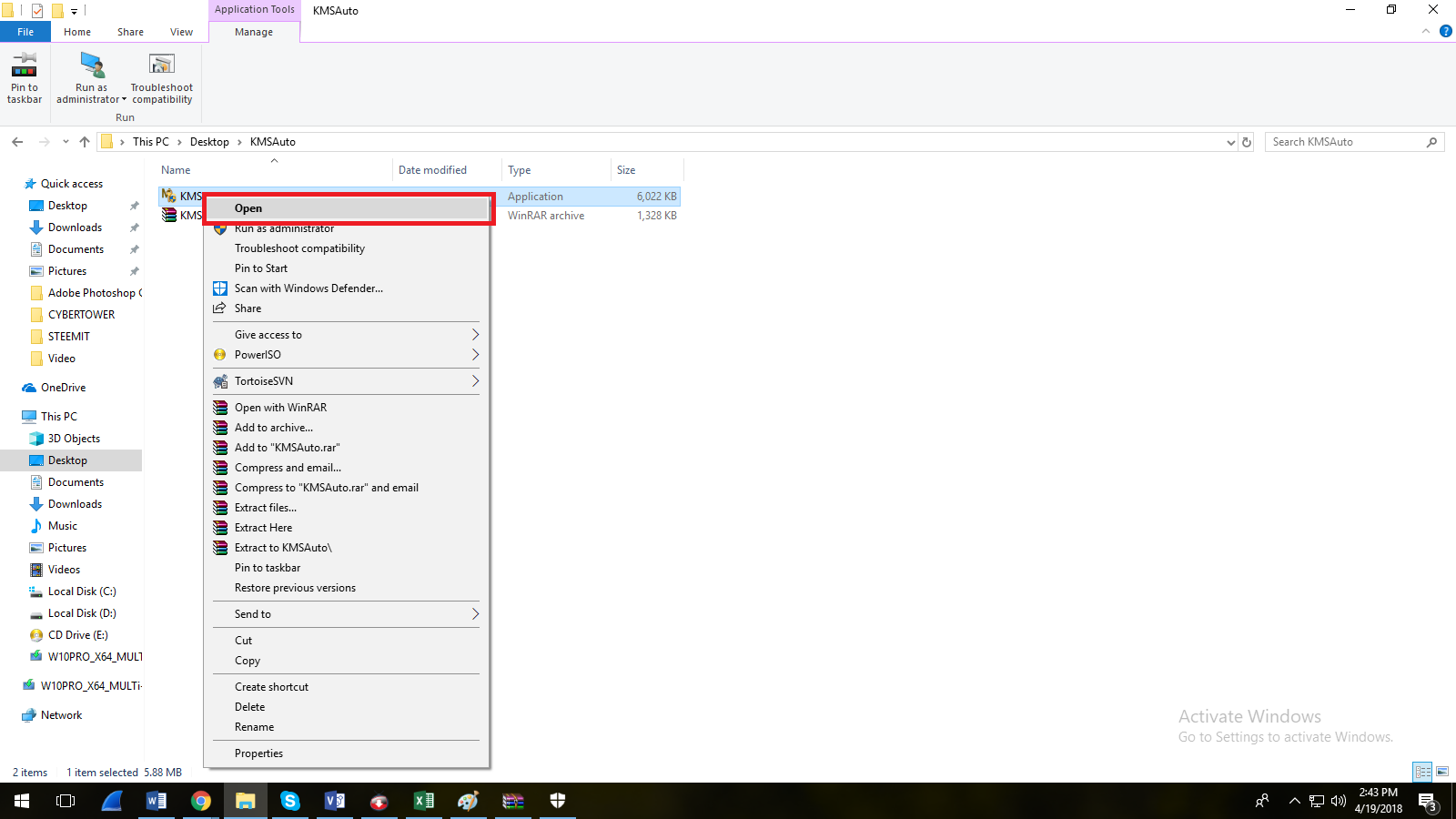
Task: Go back using the Back arrow
Action: pyautogui.click(x=17, y=142)
